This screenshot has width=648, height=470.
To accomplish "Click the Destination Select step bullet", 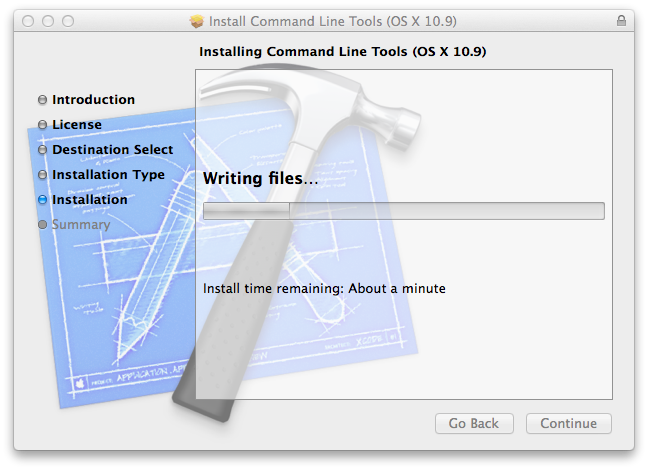I will coord(42,150).
